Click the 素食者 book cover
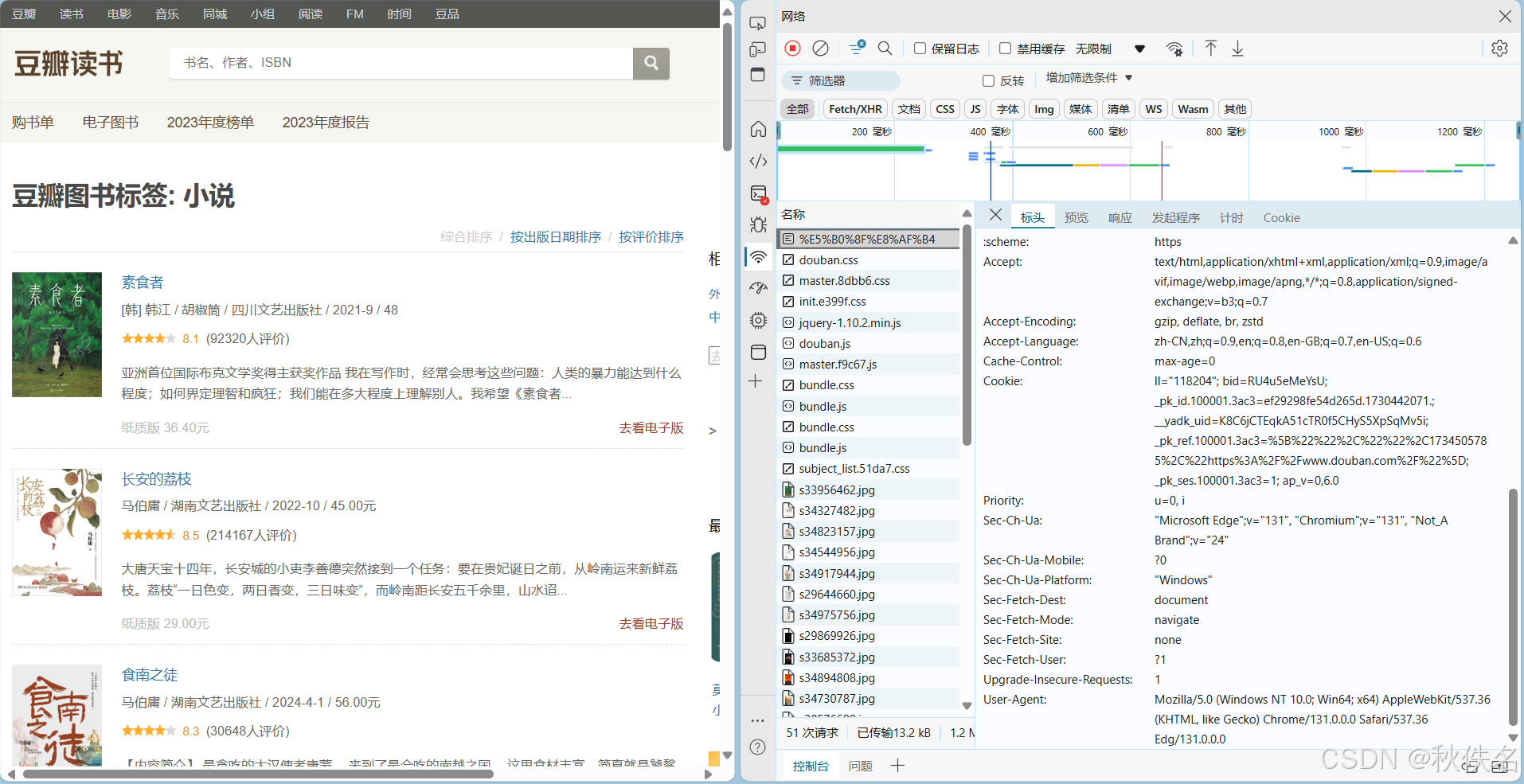The width and height of the screenshot is (1524, 784). click(x=57, y=334)
